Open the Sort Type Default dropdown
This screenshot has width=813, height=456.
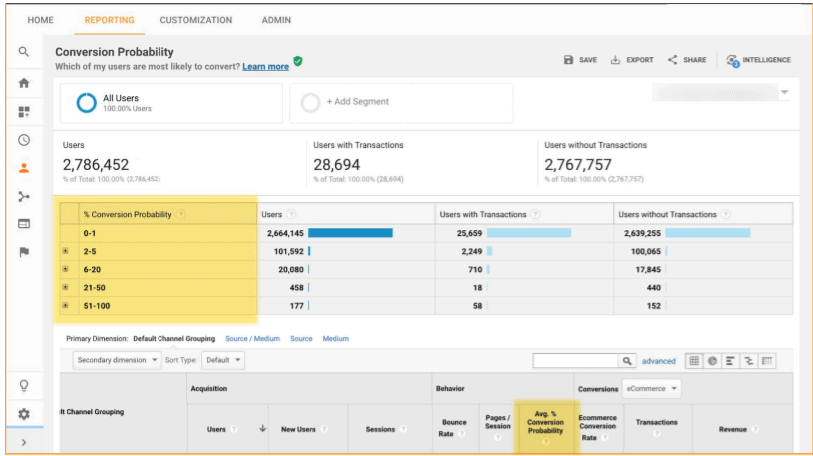[x=222, y=360]
